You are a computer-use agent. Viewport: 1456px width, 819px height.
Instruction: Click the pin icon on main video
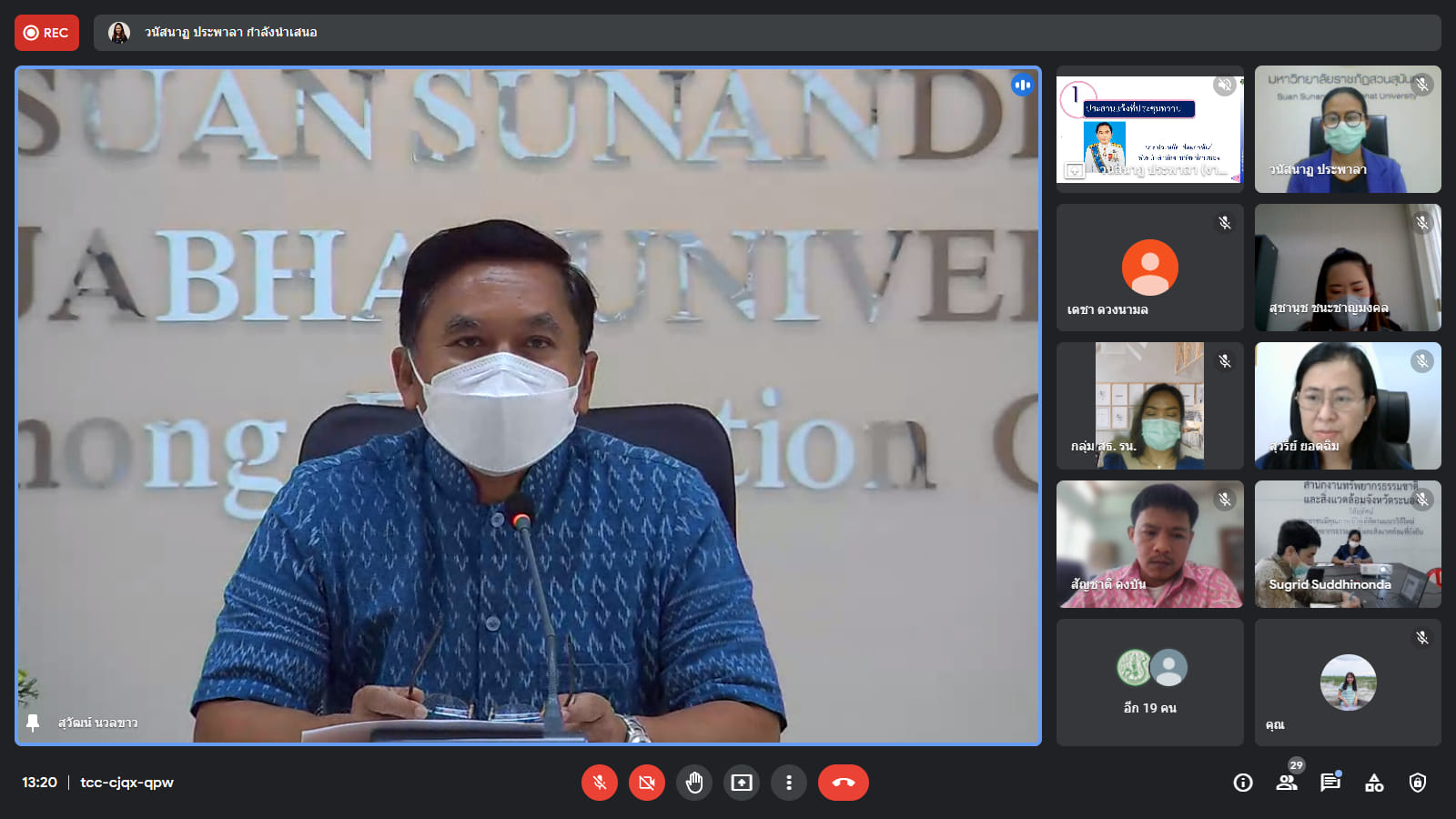(x=33, y=723)
